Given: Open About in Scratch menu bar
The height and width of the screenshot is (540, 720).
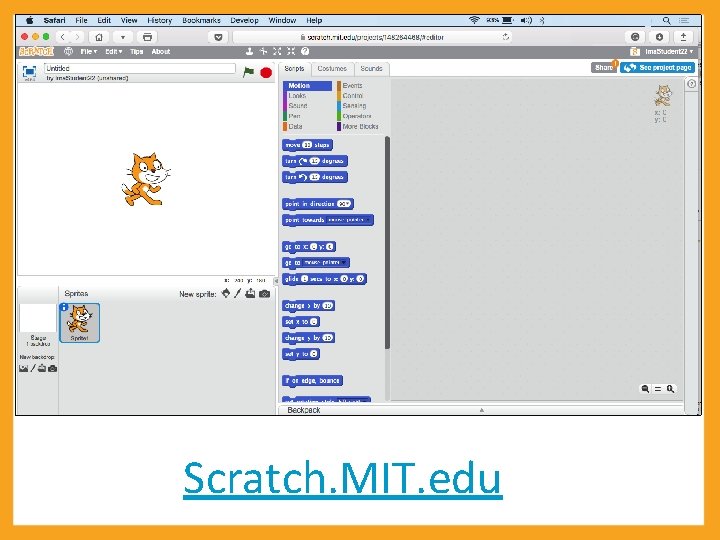Looking at the screenshot, I should (x=161, y=51).
